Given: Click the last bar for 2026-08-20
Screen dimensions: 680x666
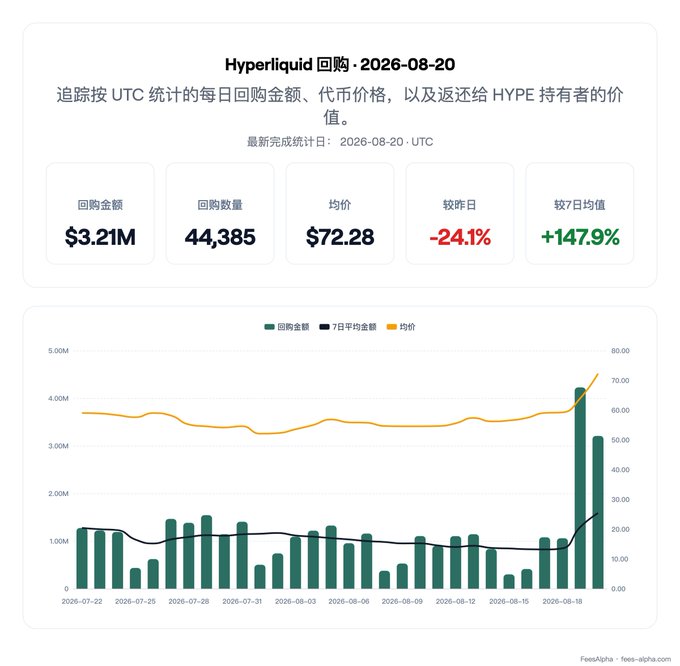Looking at the screenshot, I should pyautogui.click(x=598, y=512).
